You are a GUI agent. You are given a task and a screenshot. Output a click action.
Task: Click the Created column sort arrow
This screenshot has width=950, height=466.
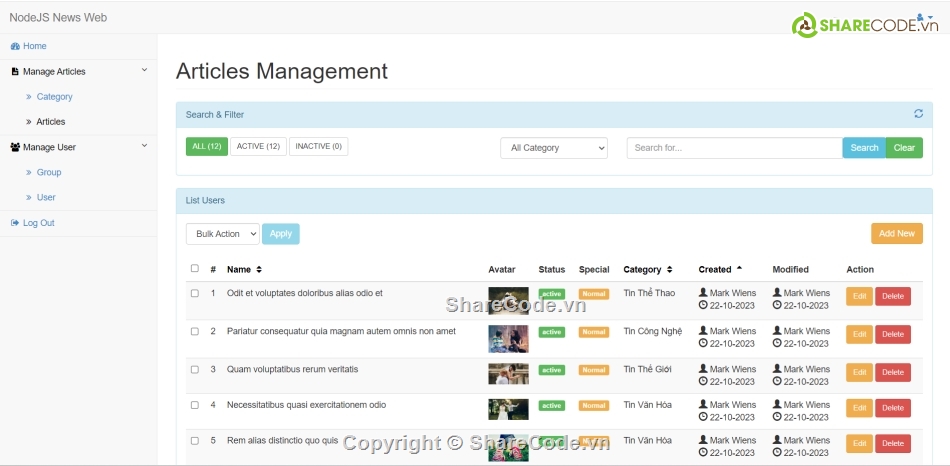[739, 269]
